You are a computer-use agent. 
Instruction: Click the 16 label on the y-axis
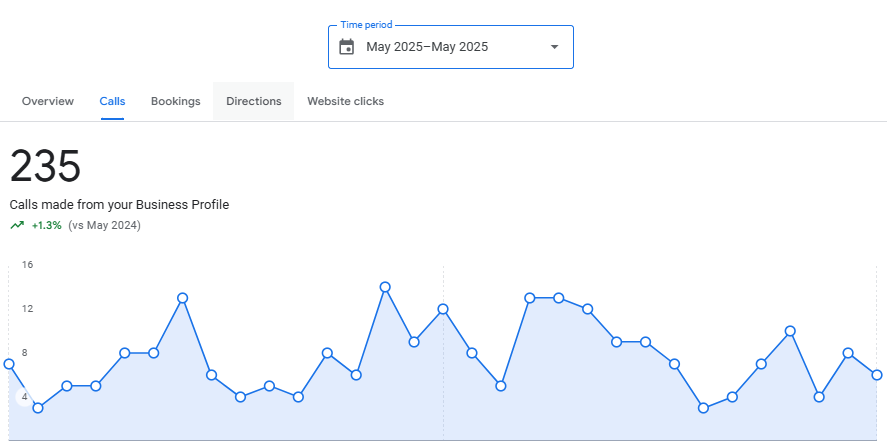[28, 265]
